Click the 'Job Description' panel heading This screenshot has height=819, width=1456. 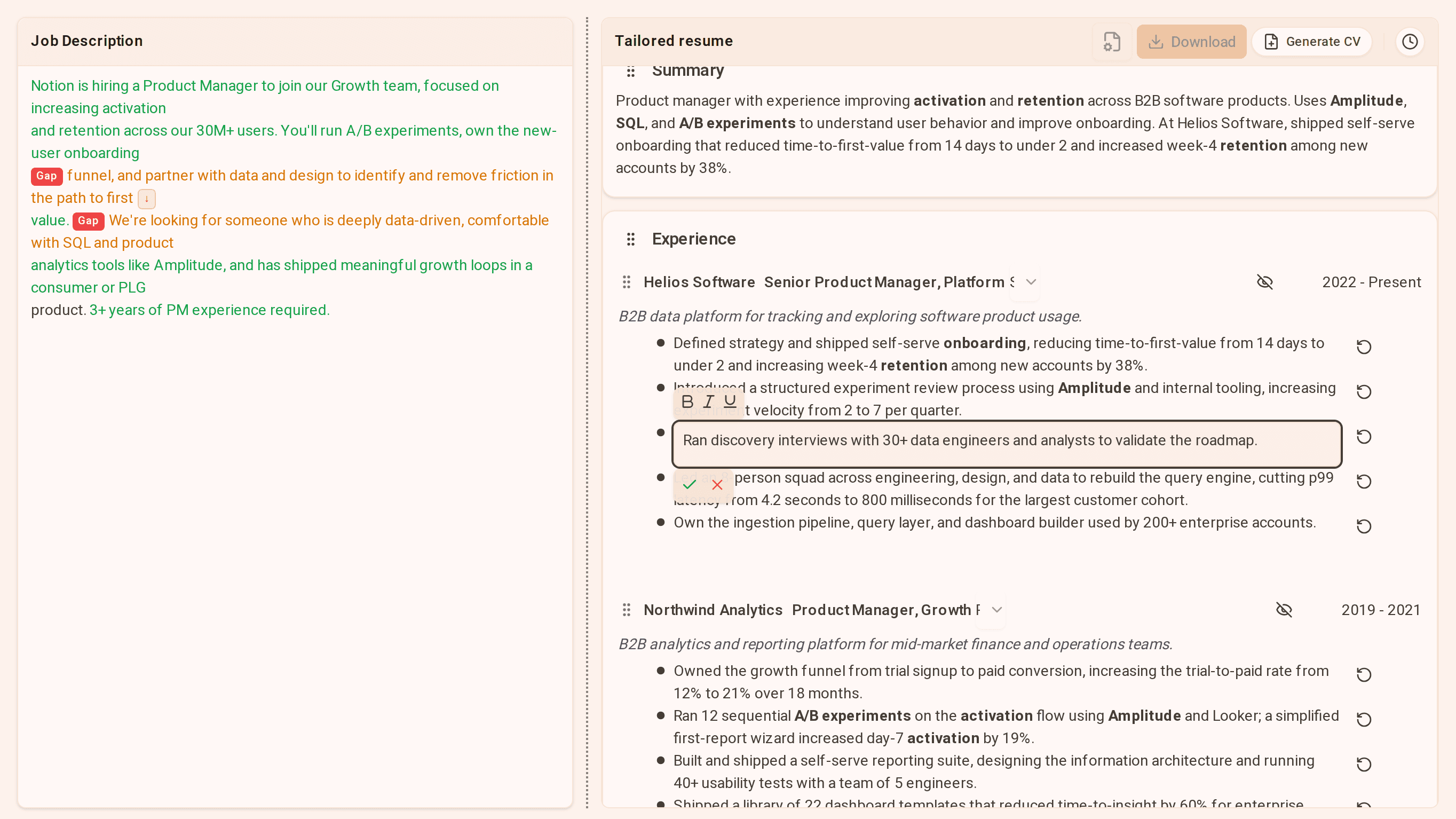click(86, 41)
